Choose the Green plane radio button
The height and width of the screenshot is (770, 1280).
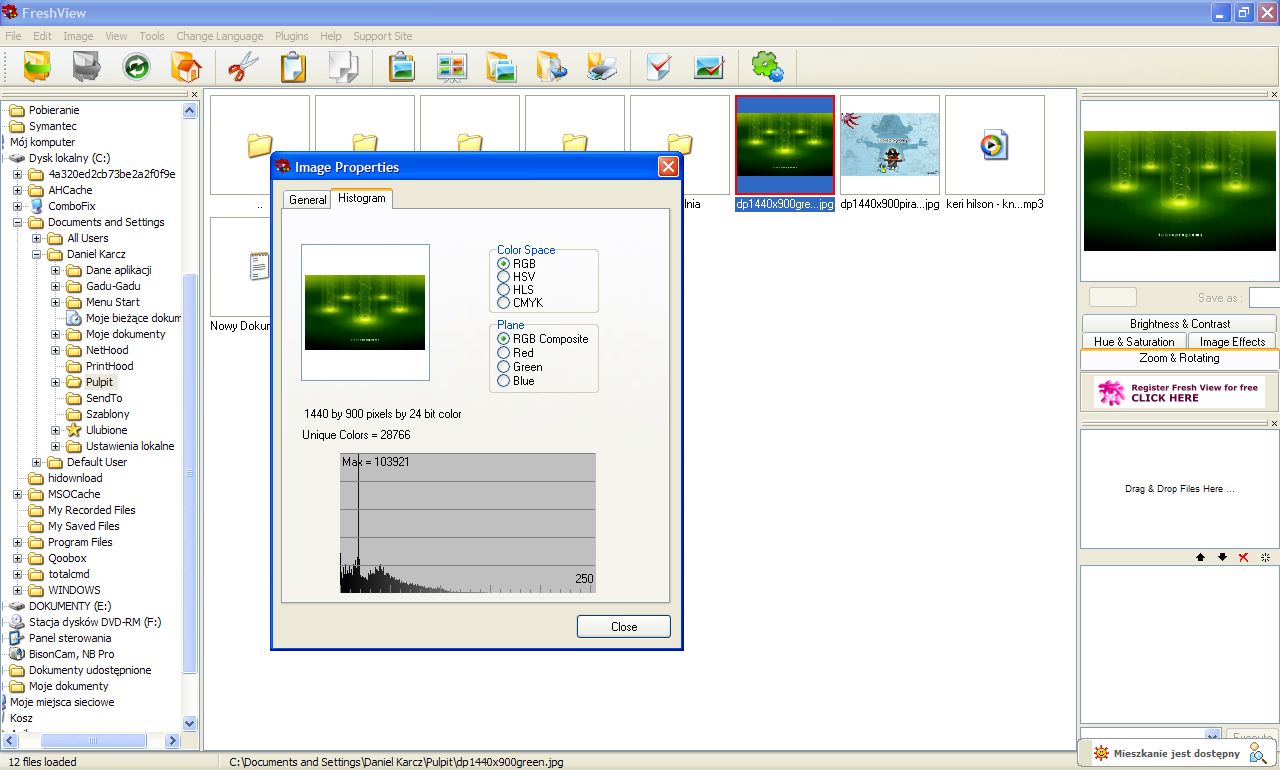pos(503,367)
